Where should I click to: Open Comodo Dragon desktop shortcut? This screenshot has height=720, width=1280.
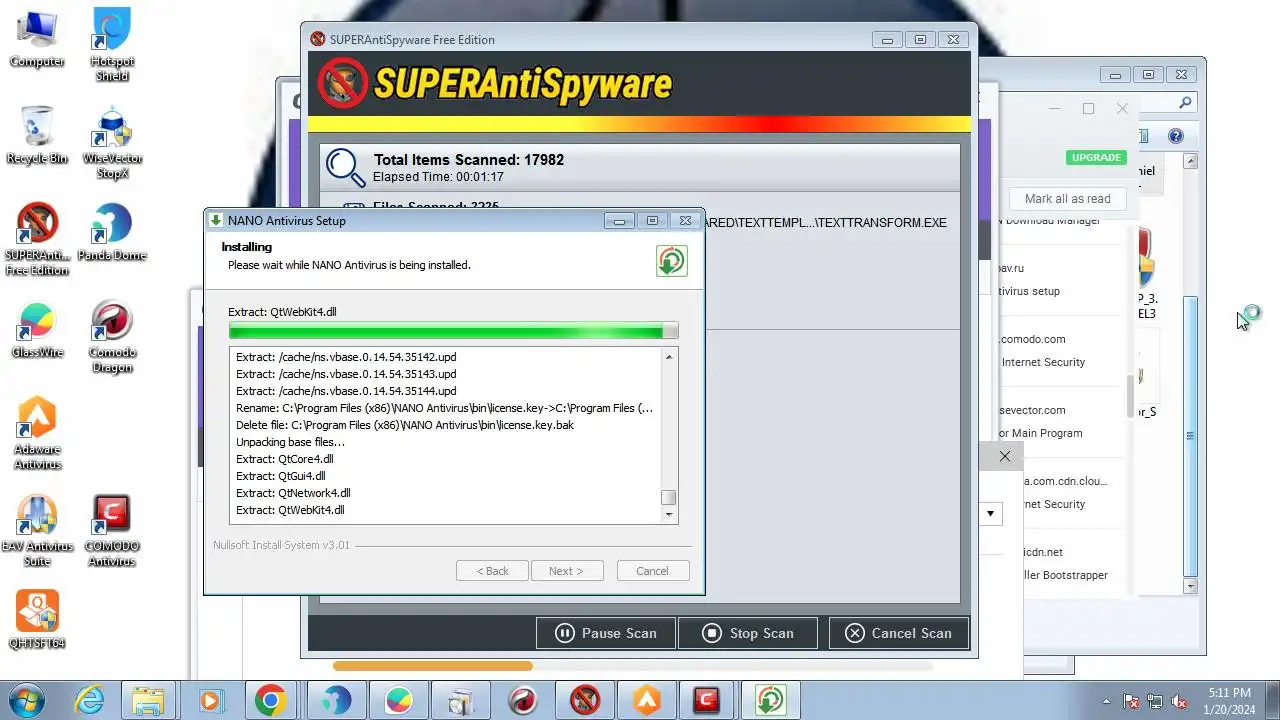click(112, 336)
